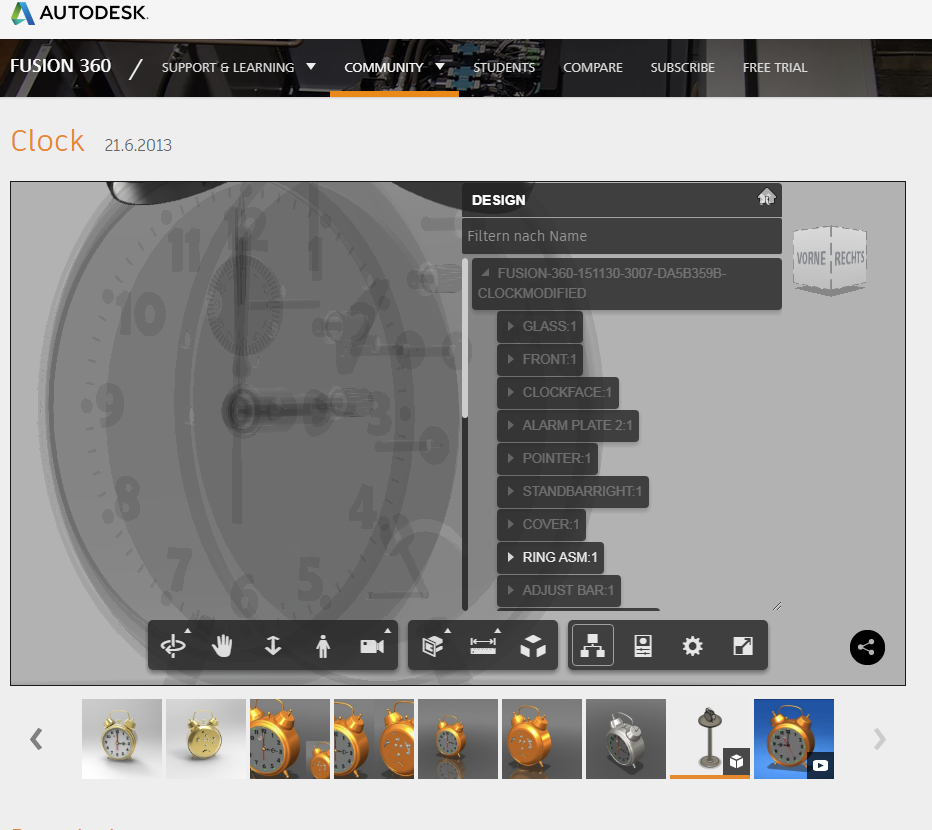Screen dimensions: 932x830
Task: Open the Students menu item
Action: [x=504, y=67]
